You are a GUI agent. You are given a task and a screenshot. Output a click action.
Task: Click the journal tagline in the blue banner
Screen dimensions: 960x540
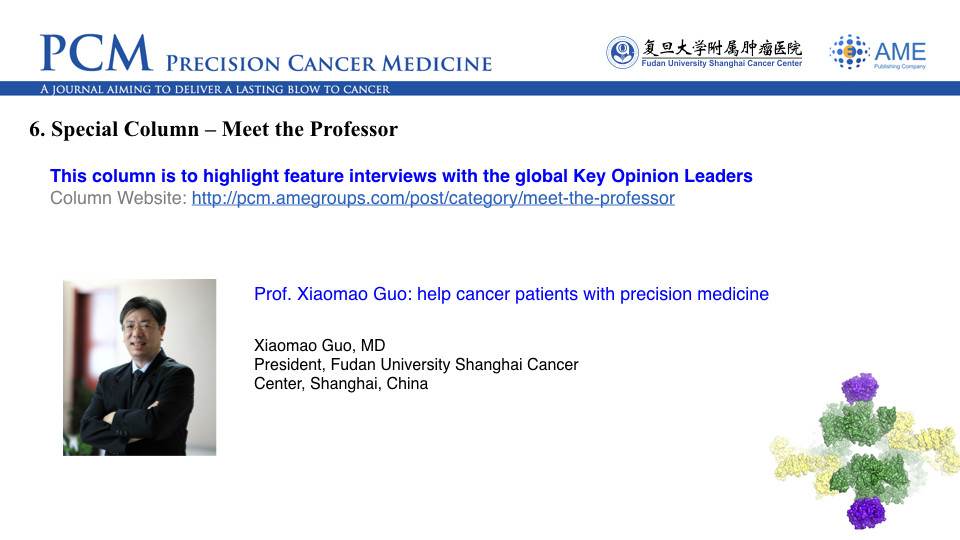[215, 89]
